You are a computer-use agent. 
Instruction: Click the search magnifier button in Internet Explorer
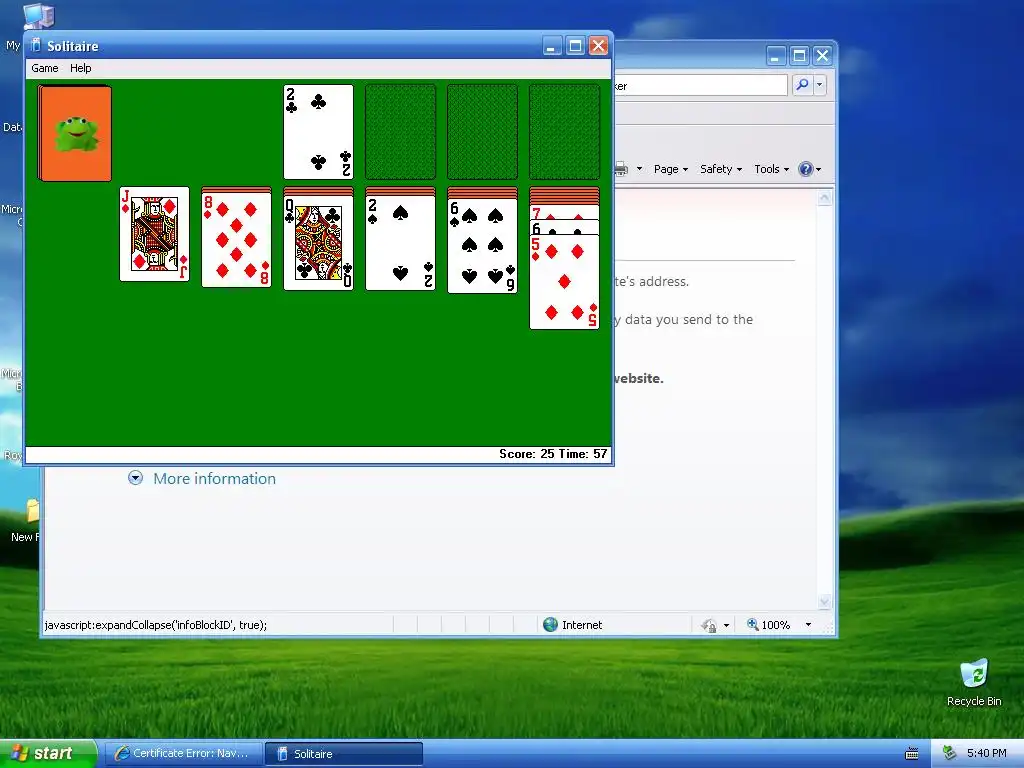click(x=802, y=85)
